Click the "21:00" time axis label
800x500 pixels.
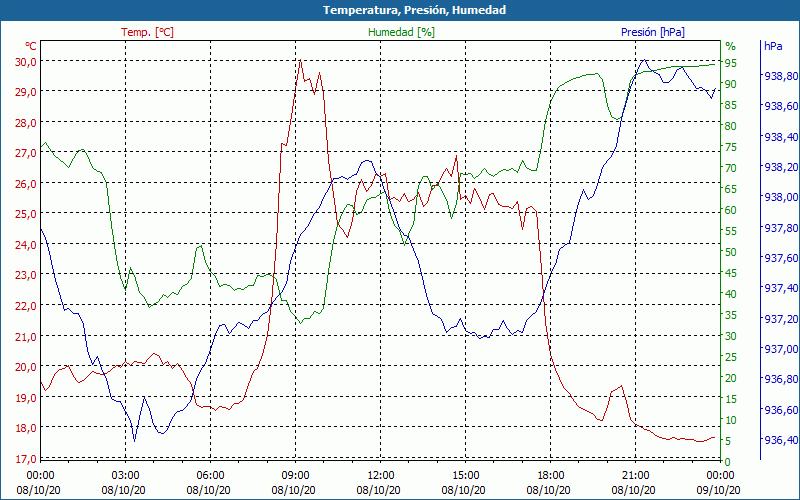(635, 476)
